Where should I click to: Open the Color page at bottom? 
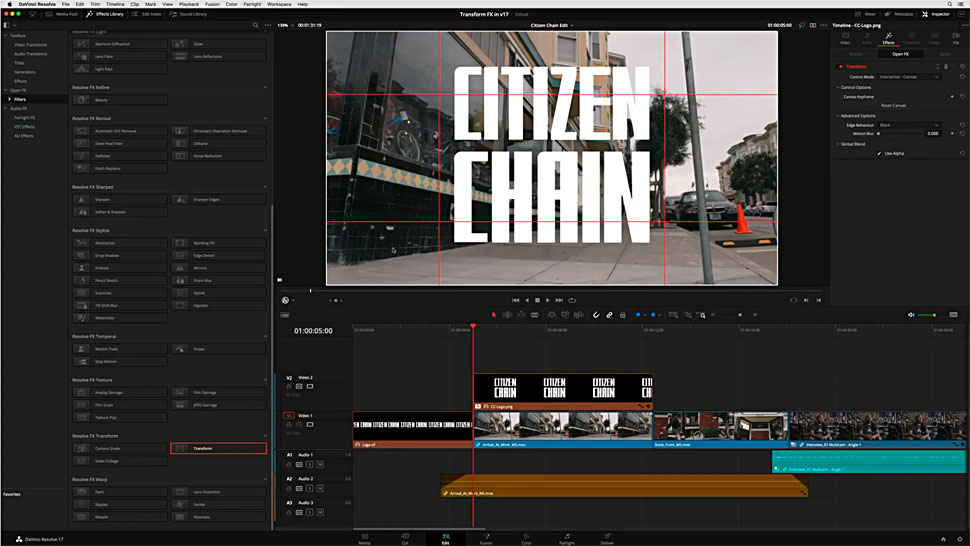tap(526, 539)
